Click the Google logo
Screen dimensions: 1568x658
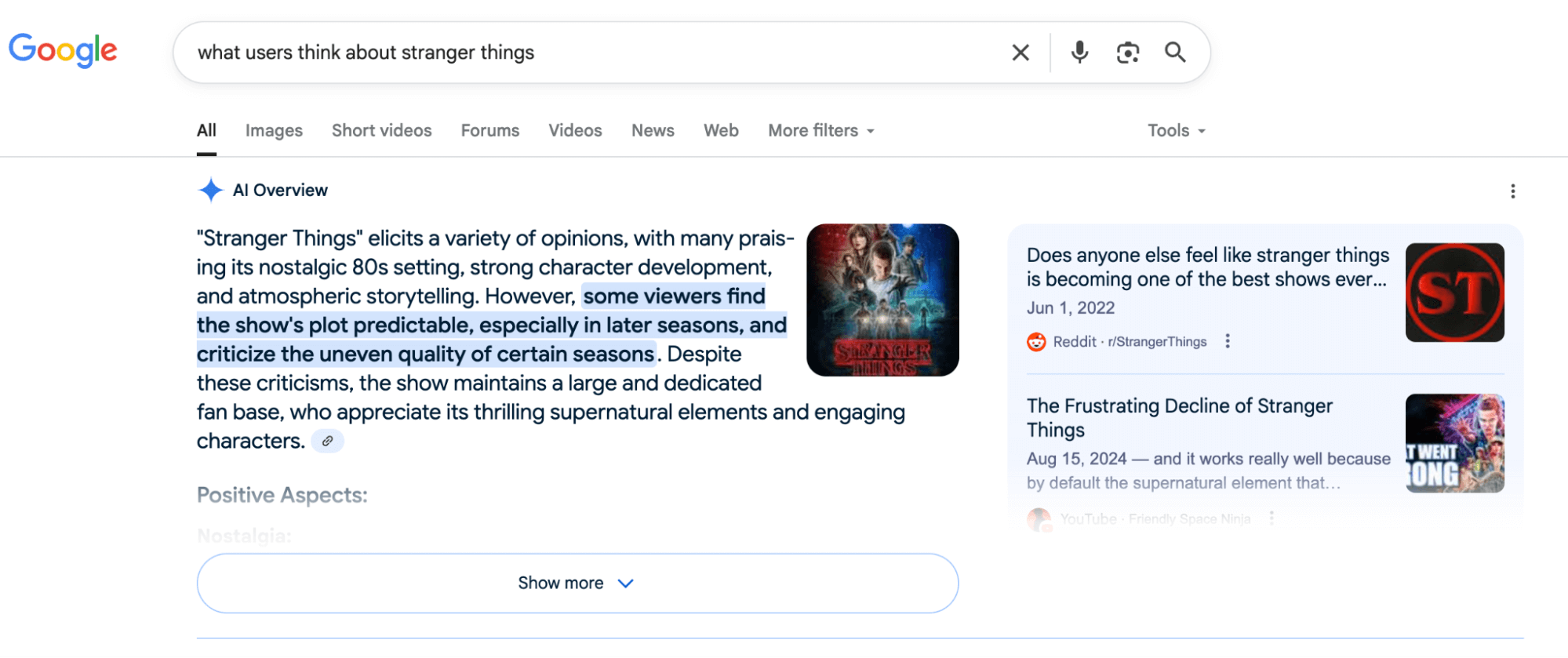tap(63, 50)
